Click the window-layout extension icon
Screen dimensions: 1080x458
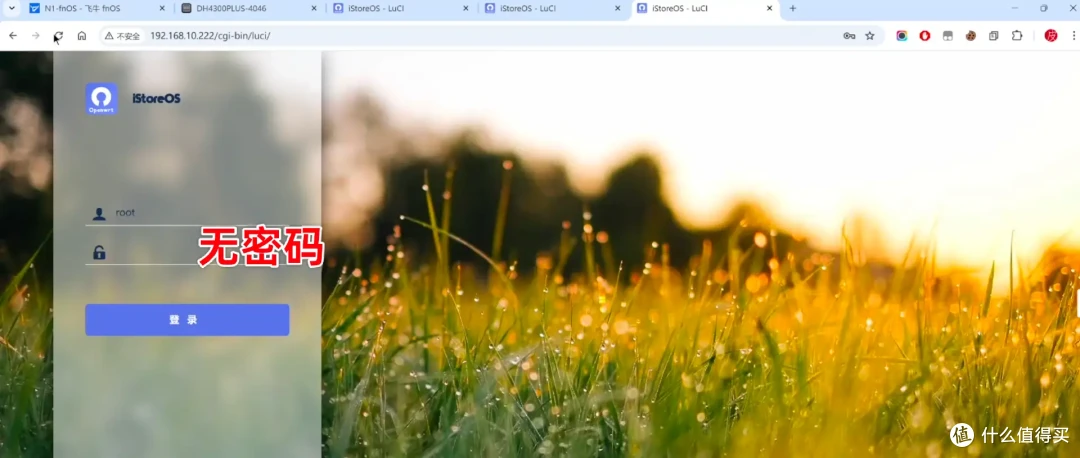coord(948,36)
